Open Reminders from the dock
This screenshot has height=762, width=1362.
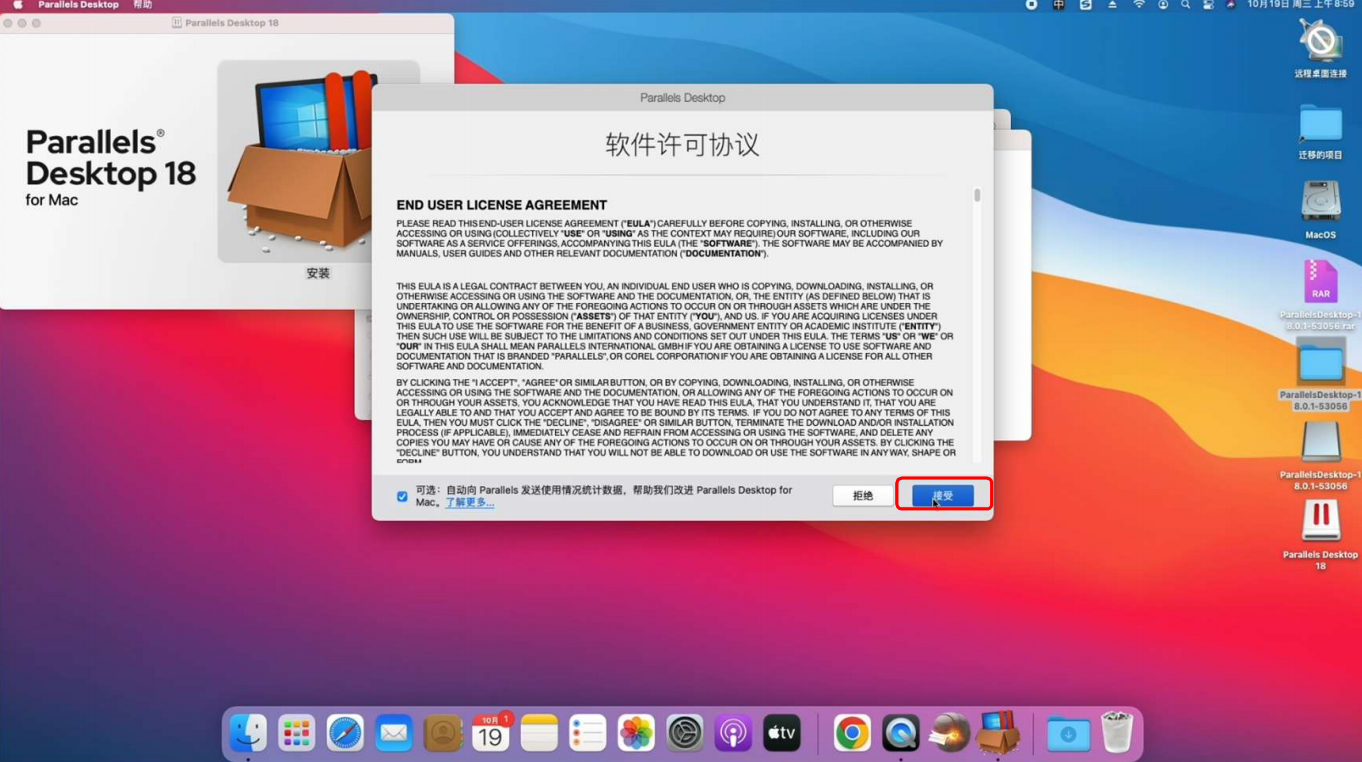(x=588, y=733)
